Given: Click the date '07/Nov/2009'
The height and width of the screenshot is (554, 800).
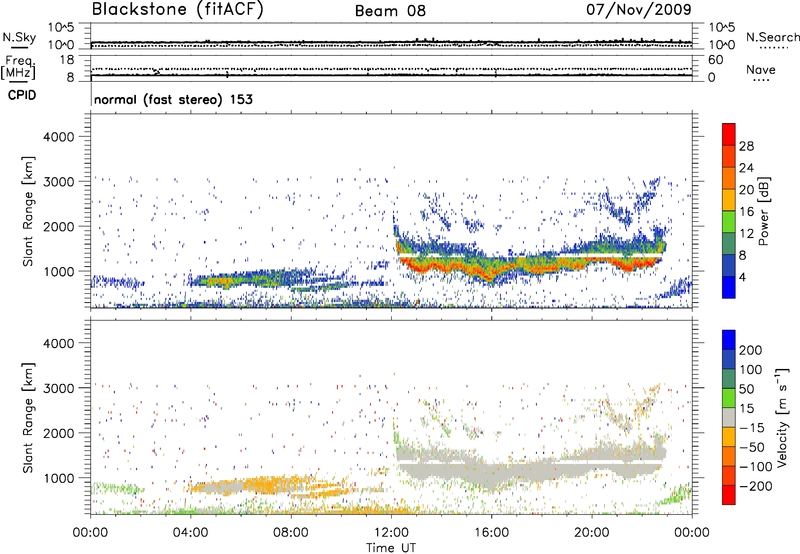Looking at the screenshot, I should click(x=638, y=9).
